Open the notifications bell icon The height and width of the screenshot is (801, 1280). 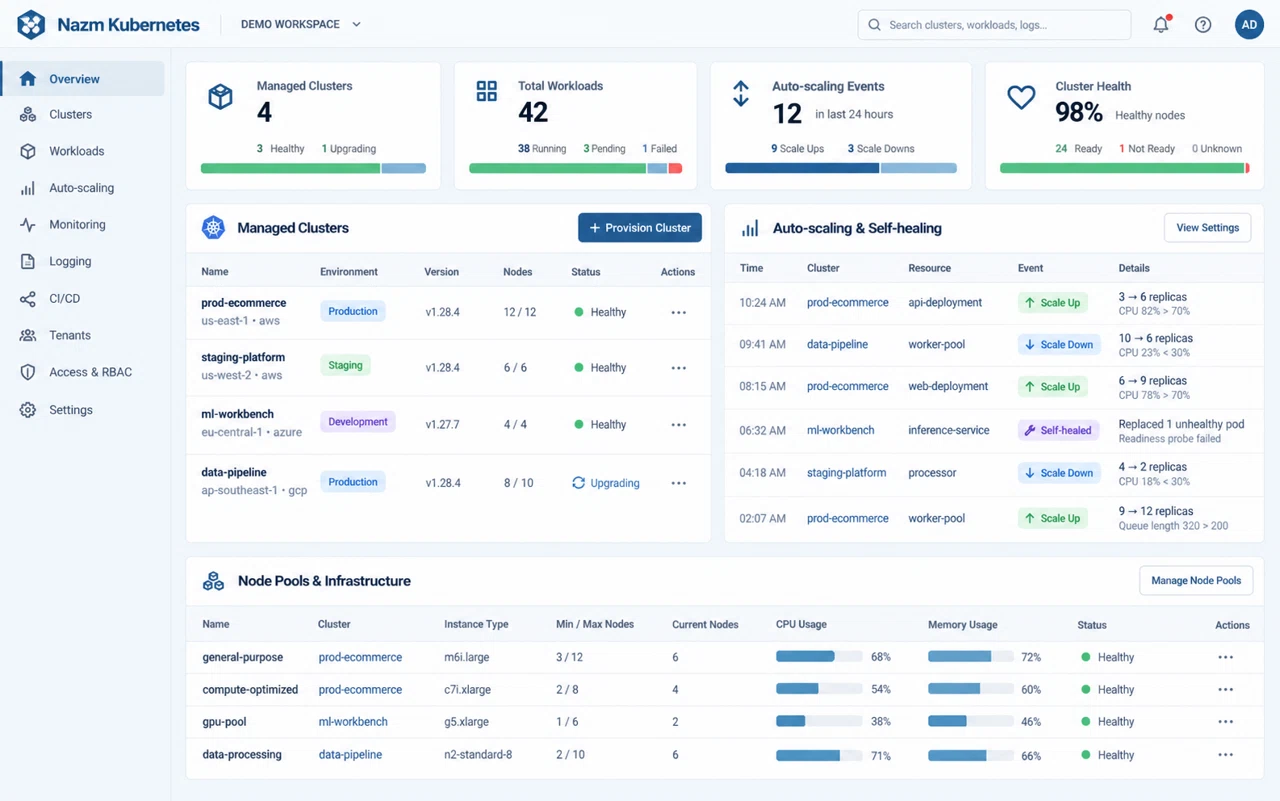coord(1161,25)
